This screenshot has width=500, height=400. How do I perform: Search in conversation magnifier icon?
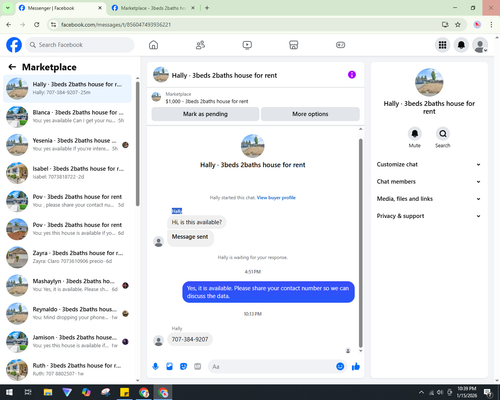[443, 134]
